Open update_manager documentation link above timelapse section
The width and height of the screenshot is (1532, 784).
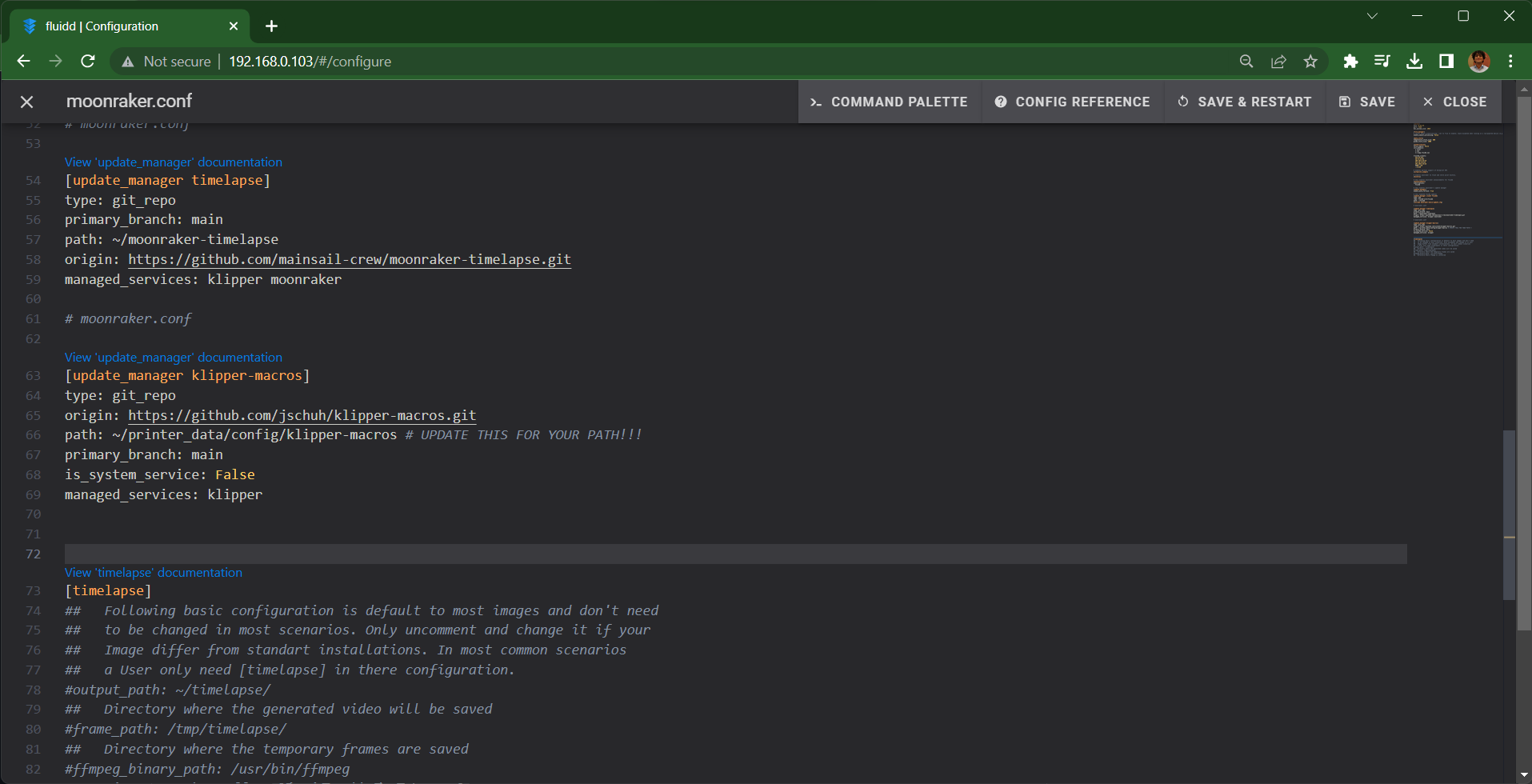(174, 162)
